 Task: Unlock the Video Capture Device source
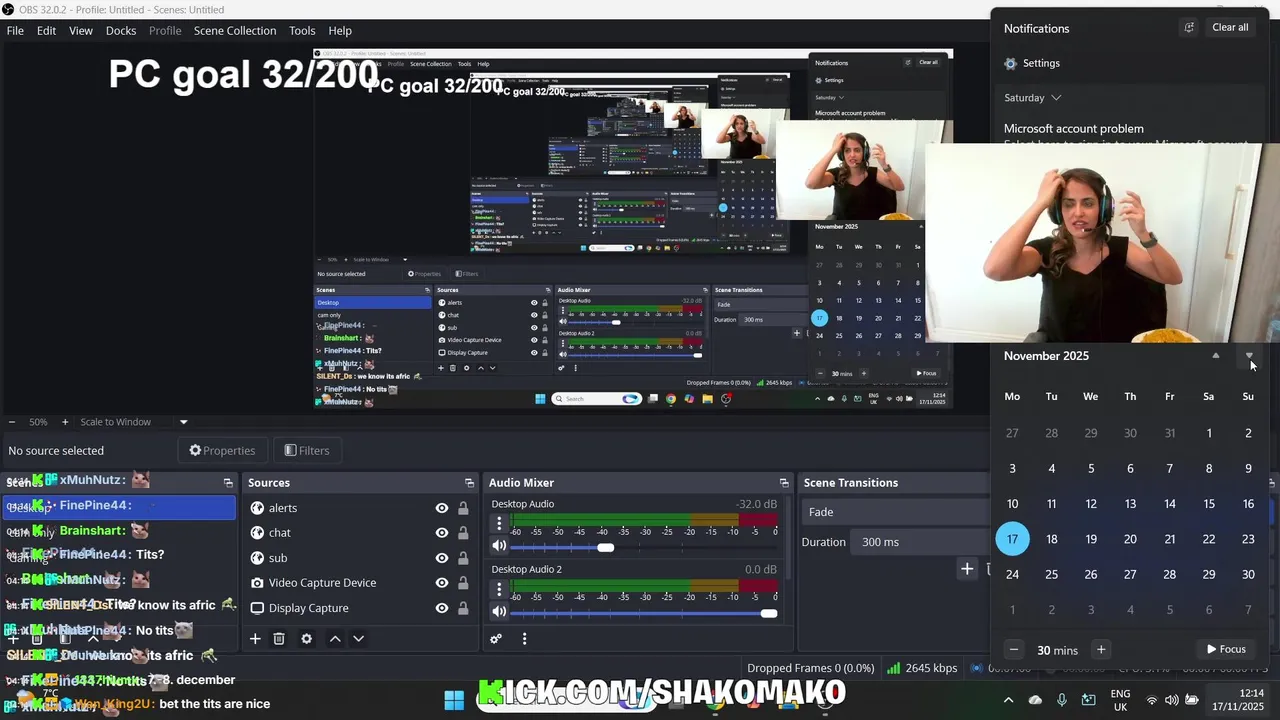[x=463, y=583]
